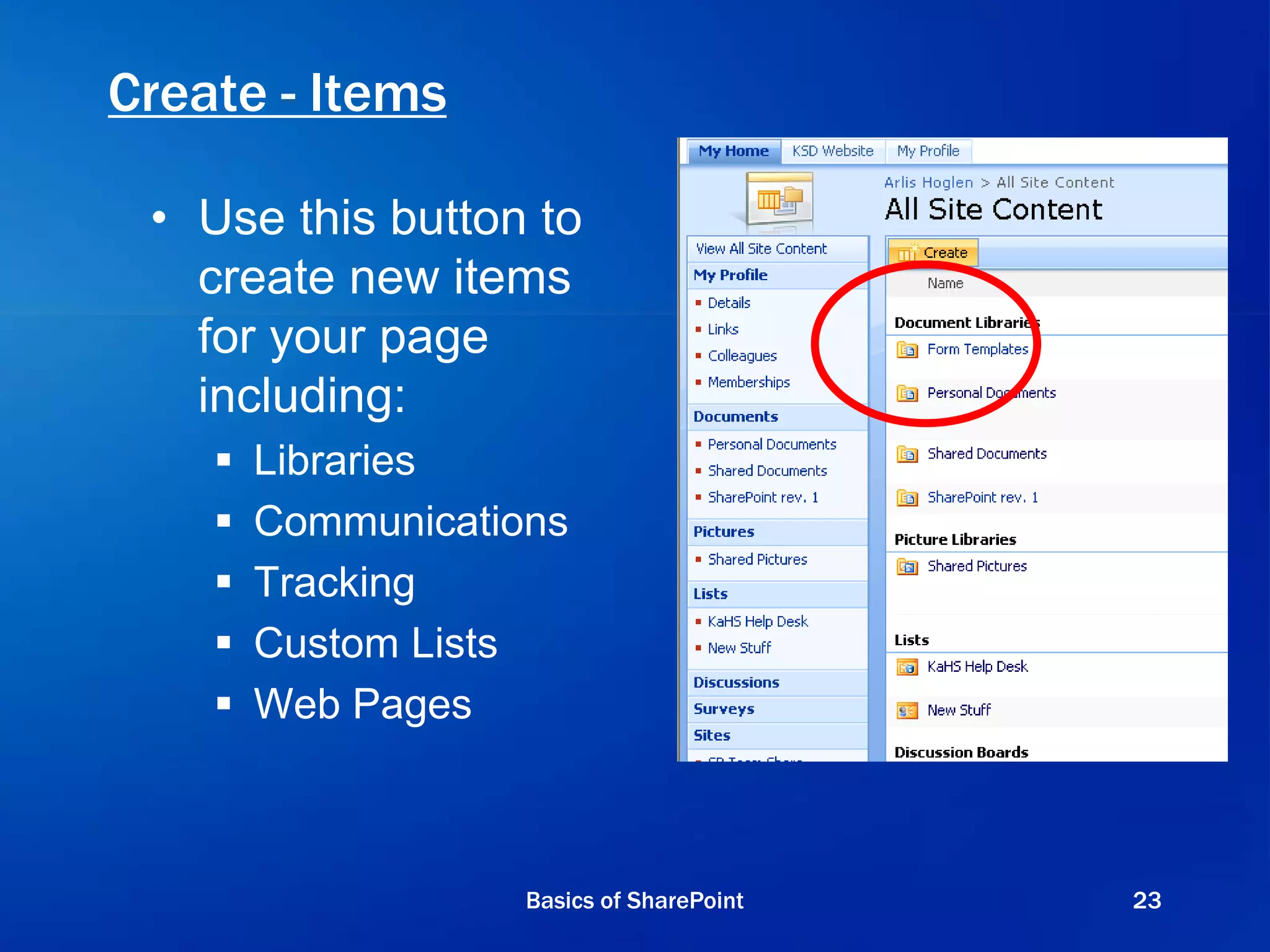Click View All Site Content link
The height and width of the screenshot is (952, 1270).
pos(762,249)
